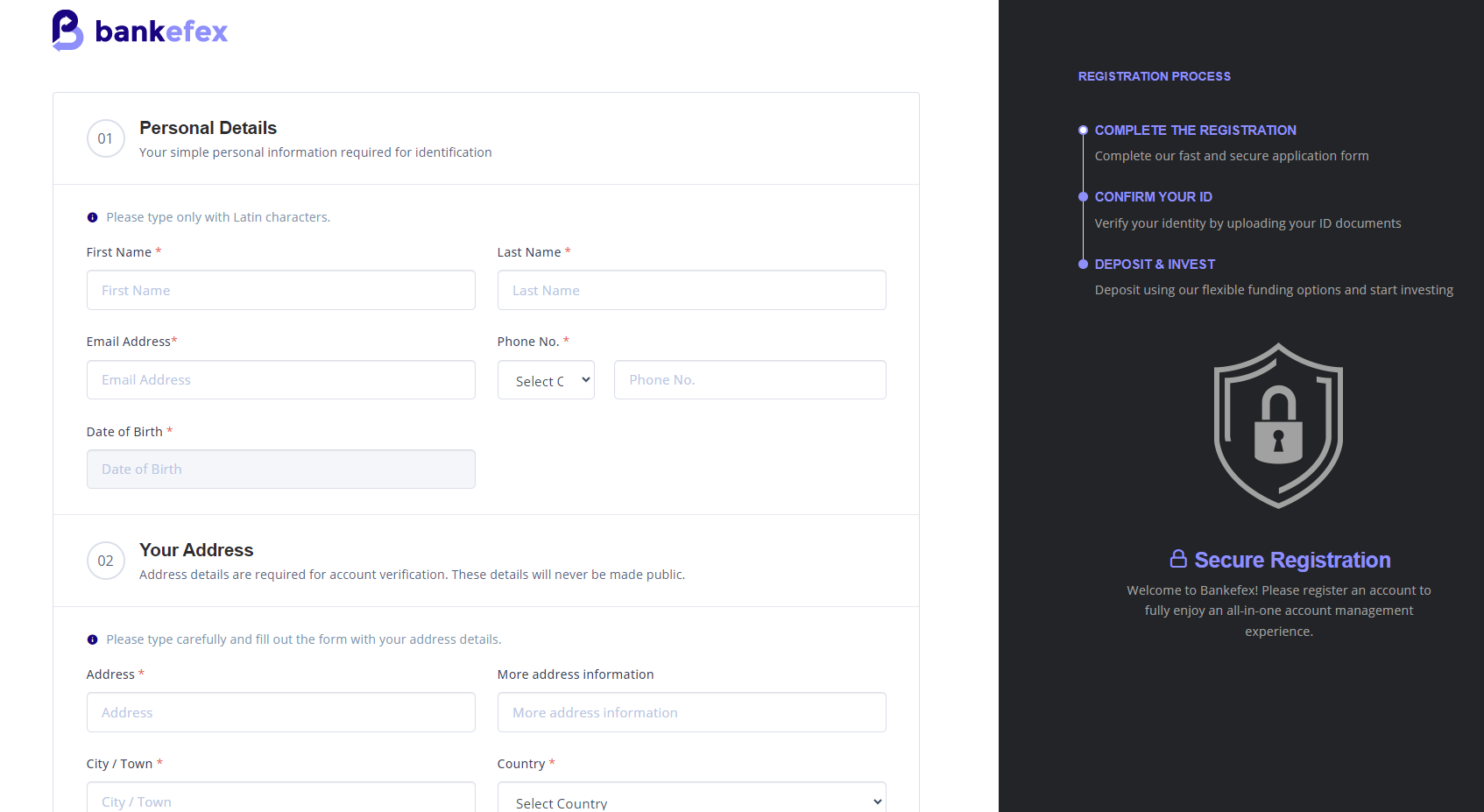Click the info icon beside address details note
Viewport: 1484px width, 812px height.
(x=92, y=639)
